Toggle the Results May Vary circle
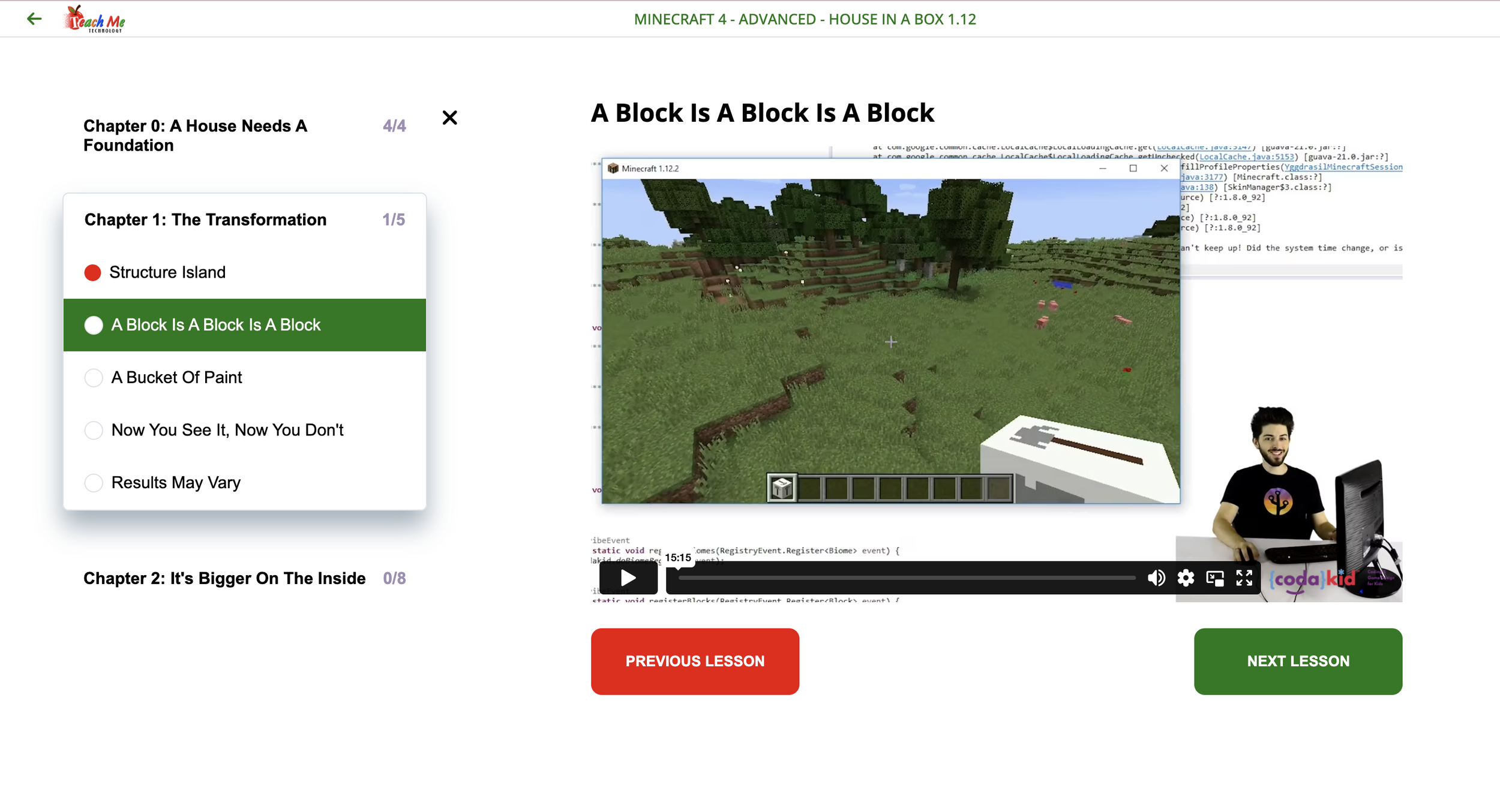The height and width of the screenshot is (812, 1500). (x=94, y=483)
